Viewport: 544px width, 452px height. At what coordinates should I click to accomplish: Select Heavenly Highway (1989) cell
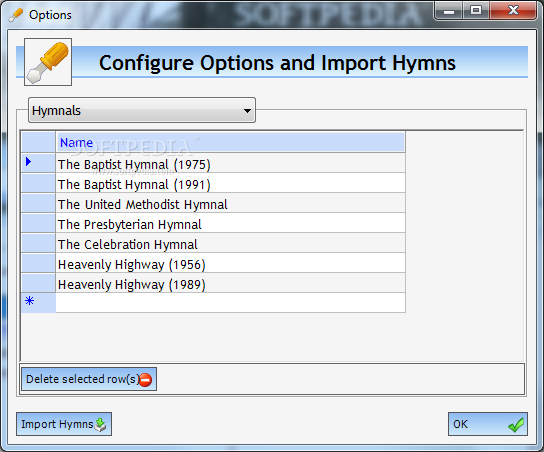point(230,283)
